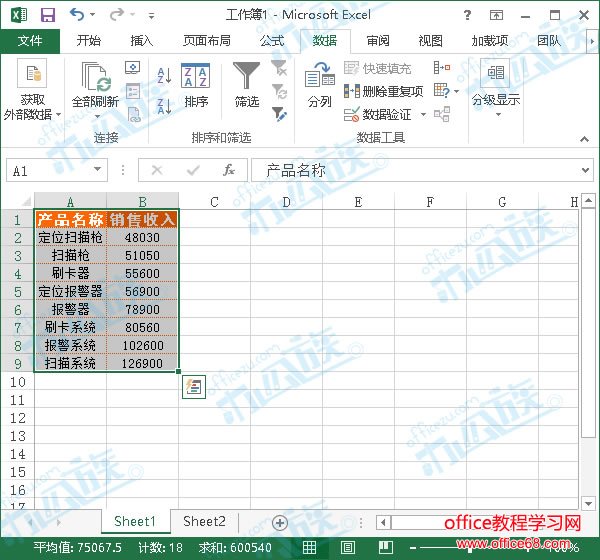Collapse the ribbon with the up chevron
The image size is (600, 560).
point(584,139)
